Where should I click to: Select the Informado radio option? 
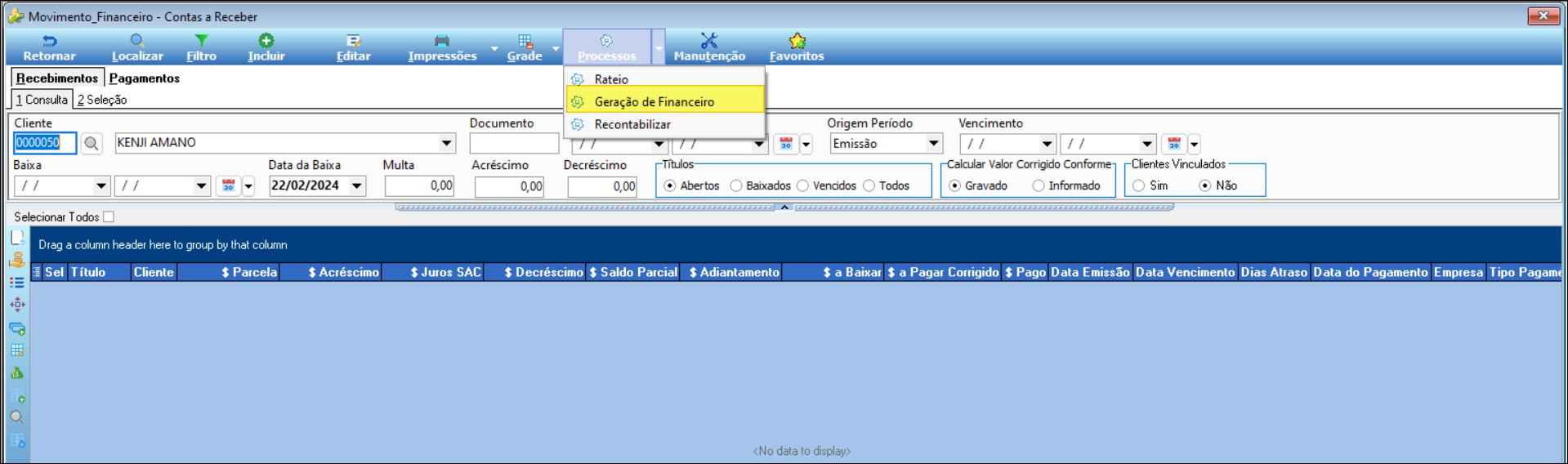[1038, 185]
